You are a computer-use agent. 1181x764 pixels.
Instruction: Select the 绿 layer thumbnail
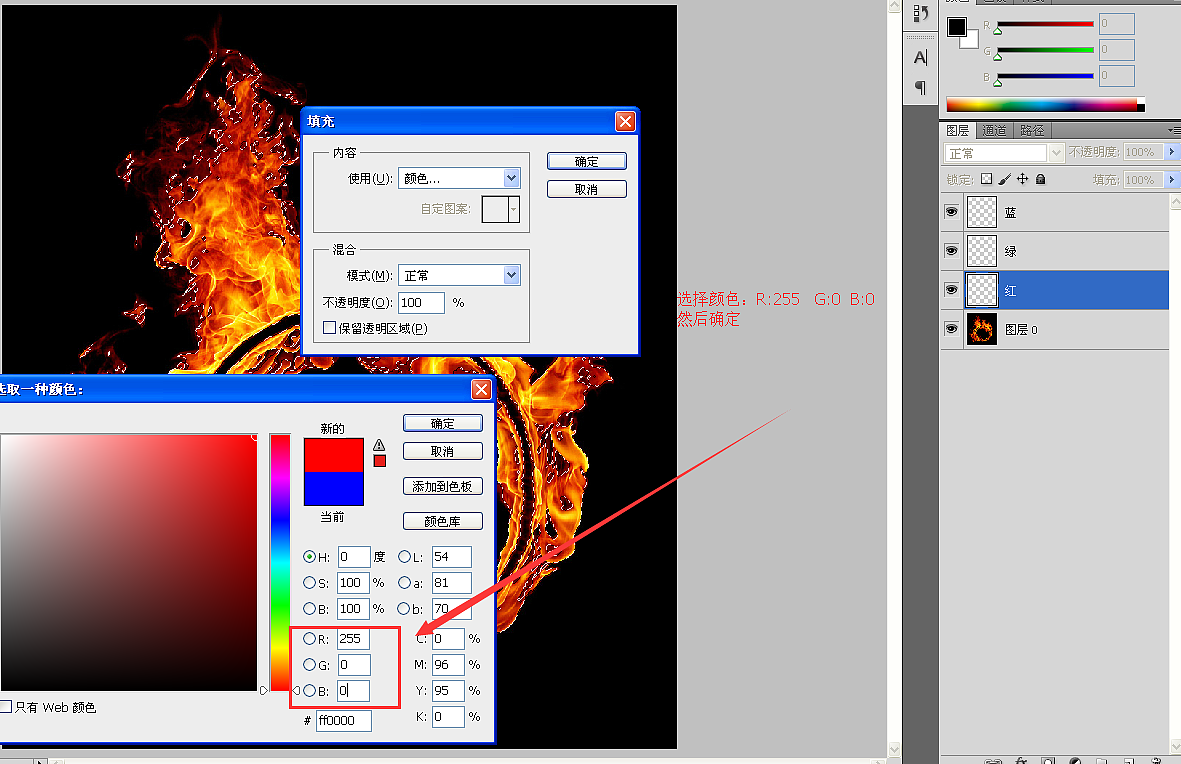981,251
